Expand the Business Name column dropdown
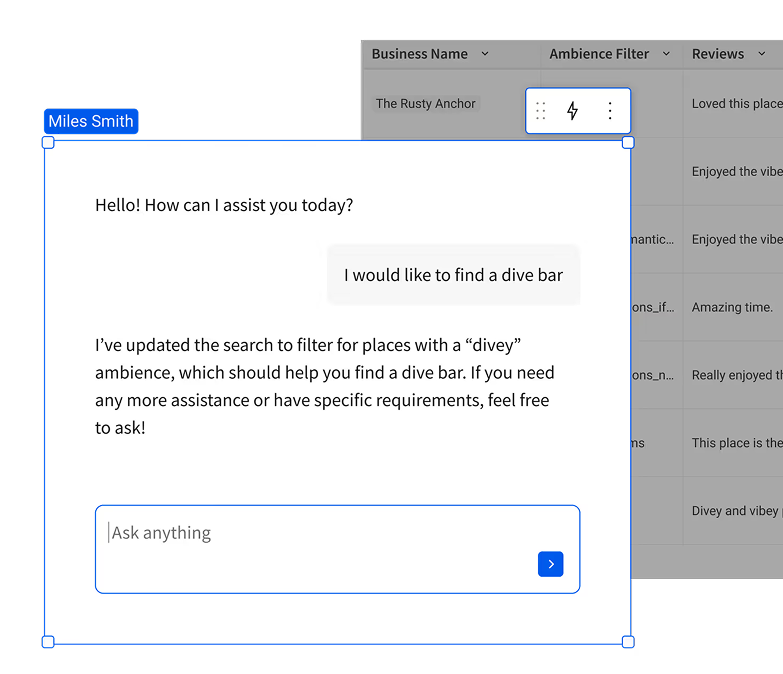Viewport: 783px width, 674px height. click(485, 54)
